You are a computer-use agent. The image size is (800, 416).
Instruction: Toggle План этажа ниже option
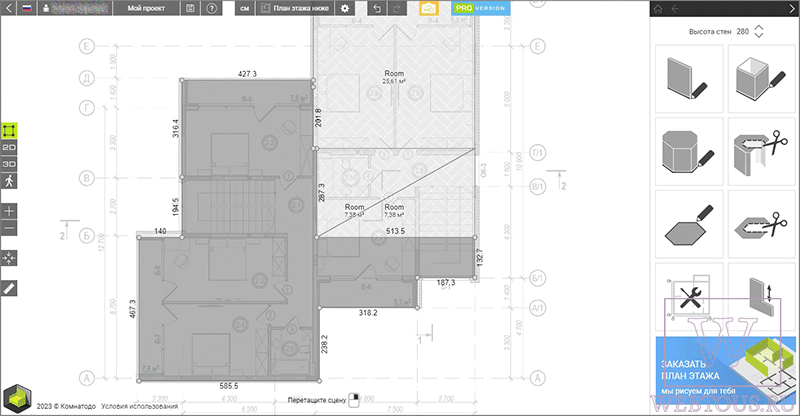295,8
